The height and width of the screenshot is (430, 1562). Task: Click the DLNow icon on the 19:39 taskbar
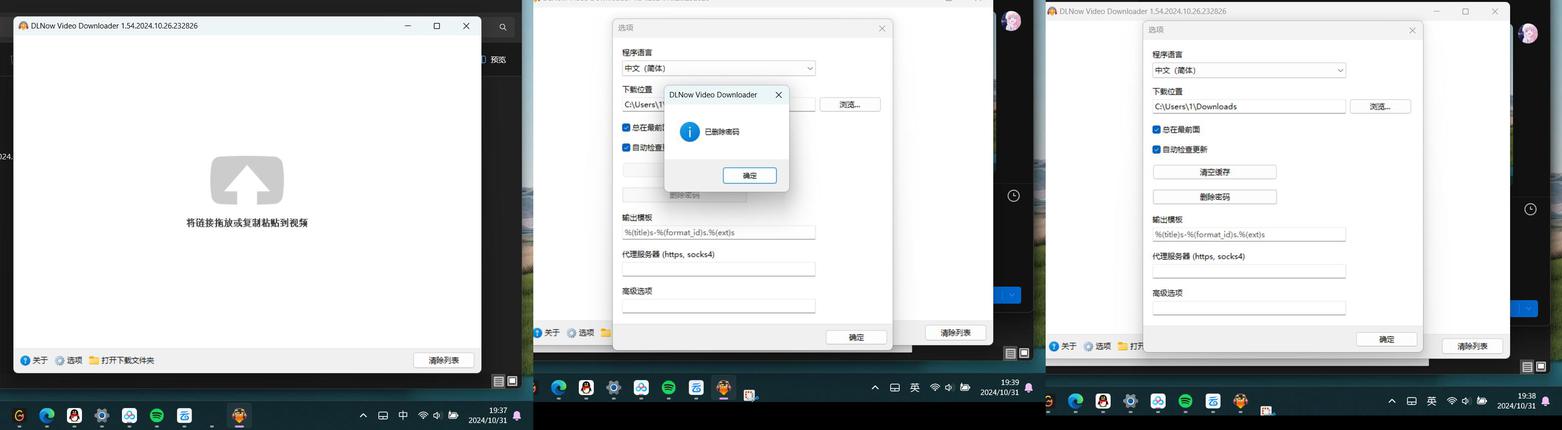coord(723,388)
